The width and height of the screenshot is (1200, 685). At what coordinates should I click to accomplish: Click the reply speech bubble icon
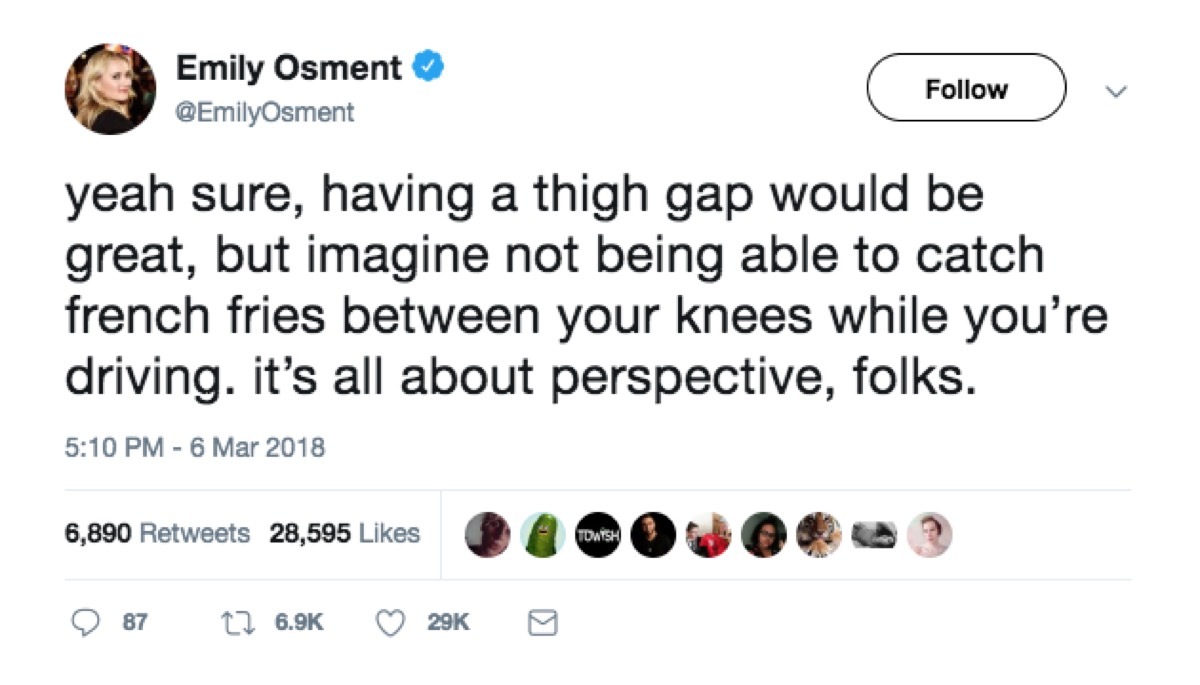(88, 622)
